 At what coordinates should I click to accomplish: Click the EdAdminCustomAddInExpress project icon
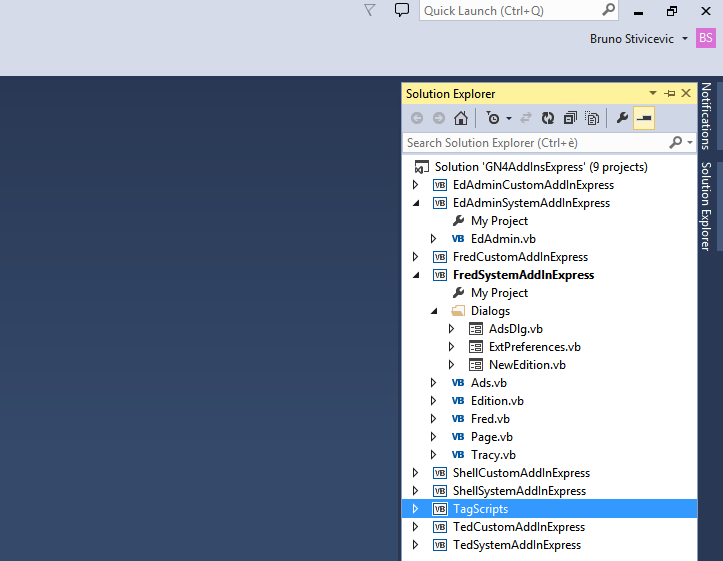[x=440, y=185]
